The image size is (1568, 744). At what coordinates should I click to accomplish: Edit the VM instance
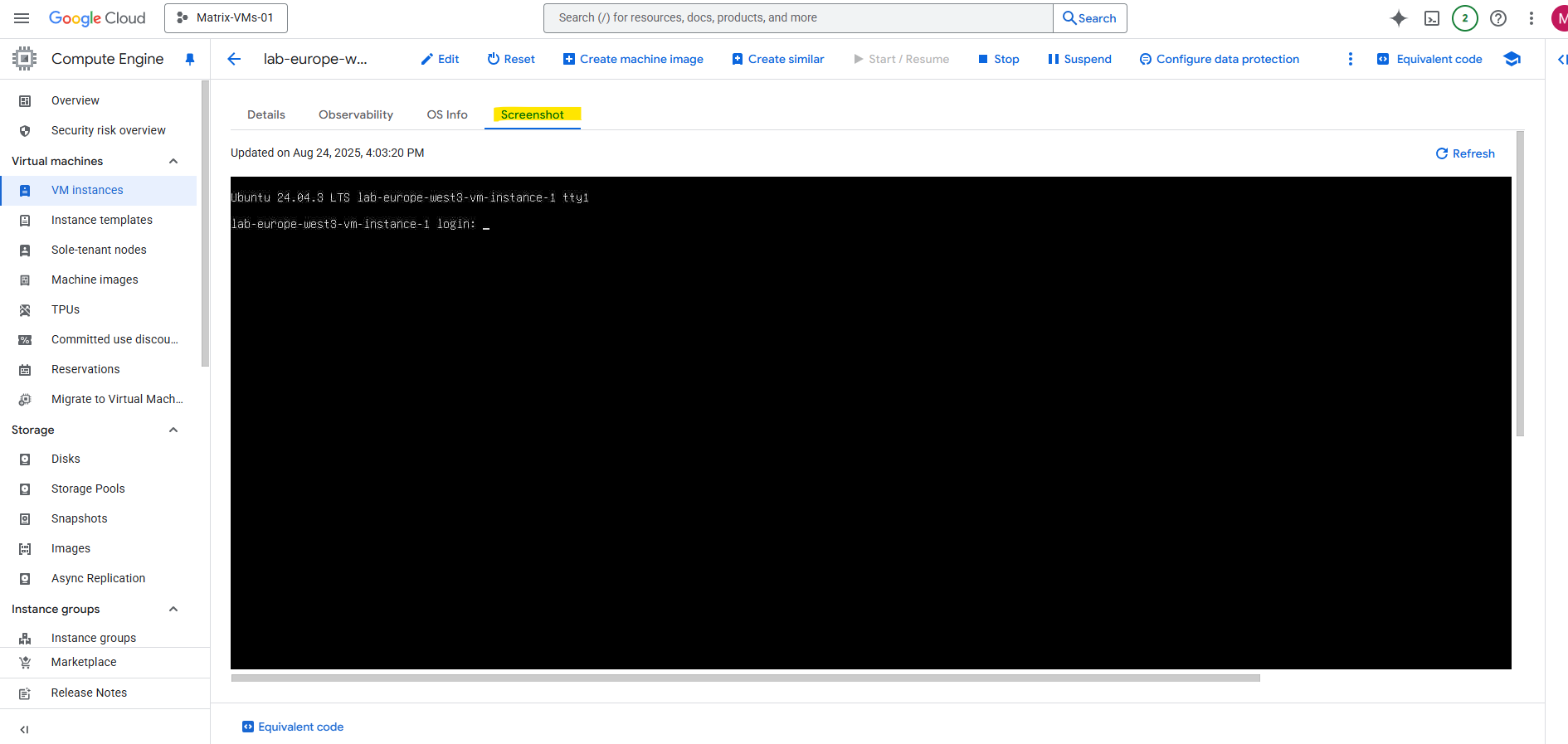440,59
